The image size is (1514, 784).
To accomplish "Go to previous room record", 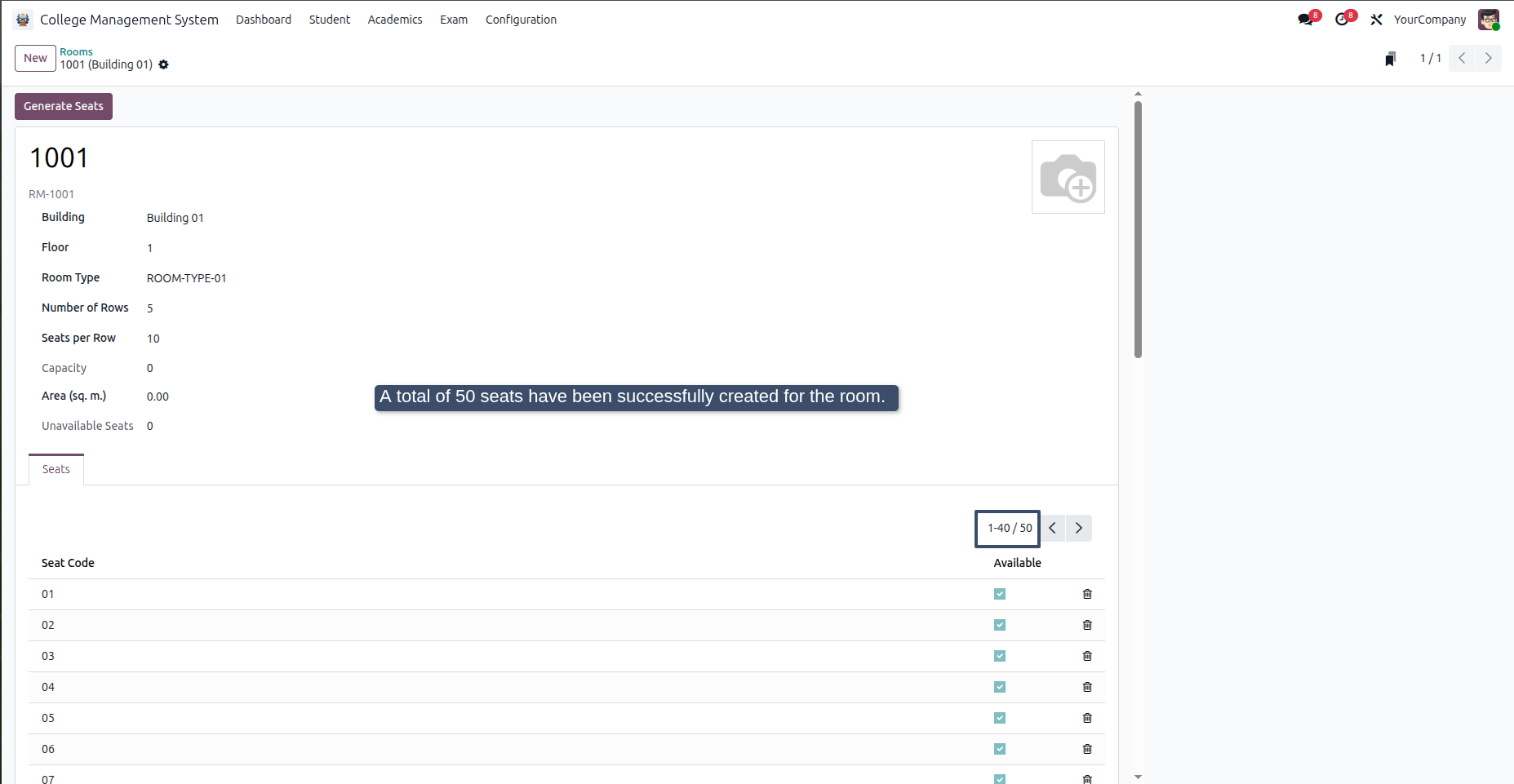I will click(x=1462, y=58).
